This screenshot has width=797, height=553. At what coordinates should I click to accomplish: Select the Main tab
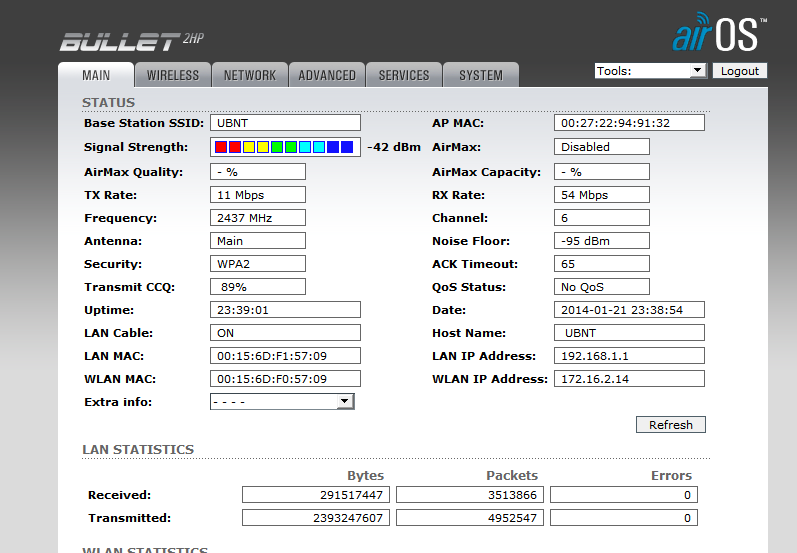(96, 75)
